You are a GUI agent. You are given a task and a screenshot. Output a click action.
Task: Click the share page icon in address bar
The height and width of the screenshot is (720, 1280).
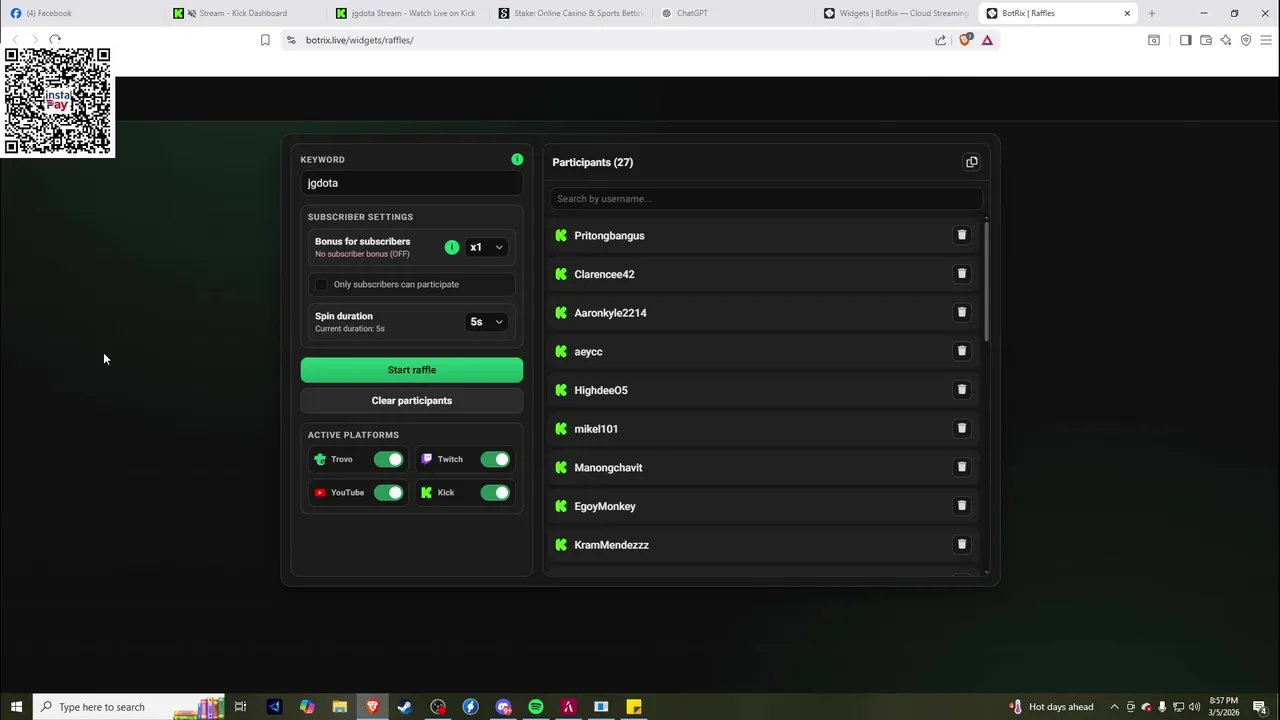click(940, 40)
